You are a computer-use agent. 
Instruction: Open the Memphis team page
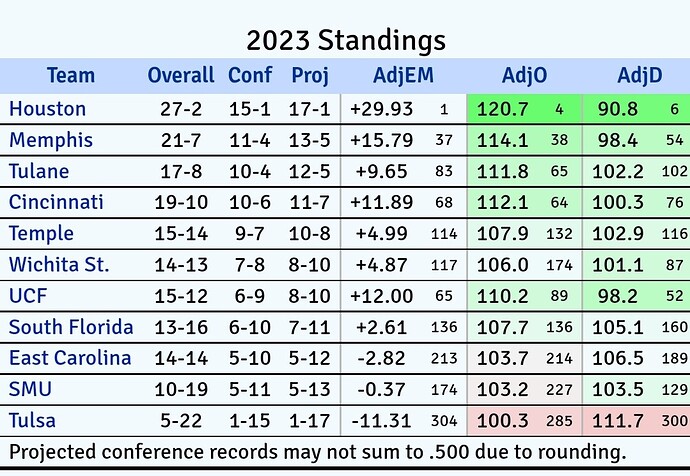51,139
